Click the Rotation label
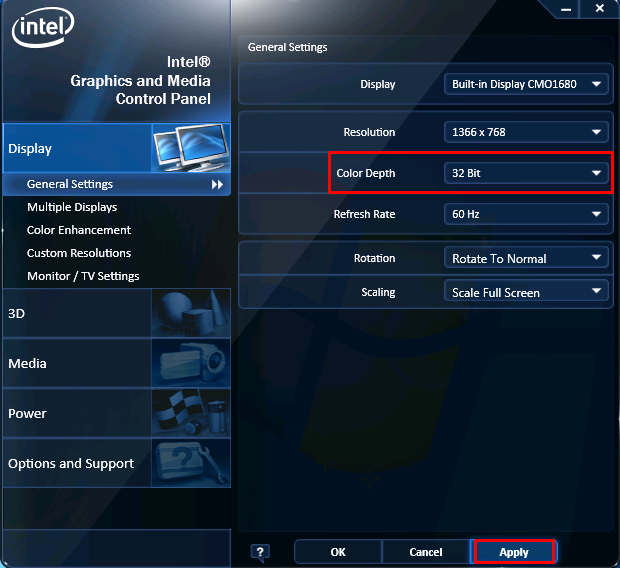 pos(374,258)
